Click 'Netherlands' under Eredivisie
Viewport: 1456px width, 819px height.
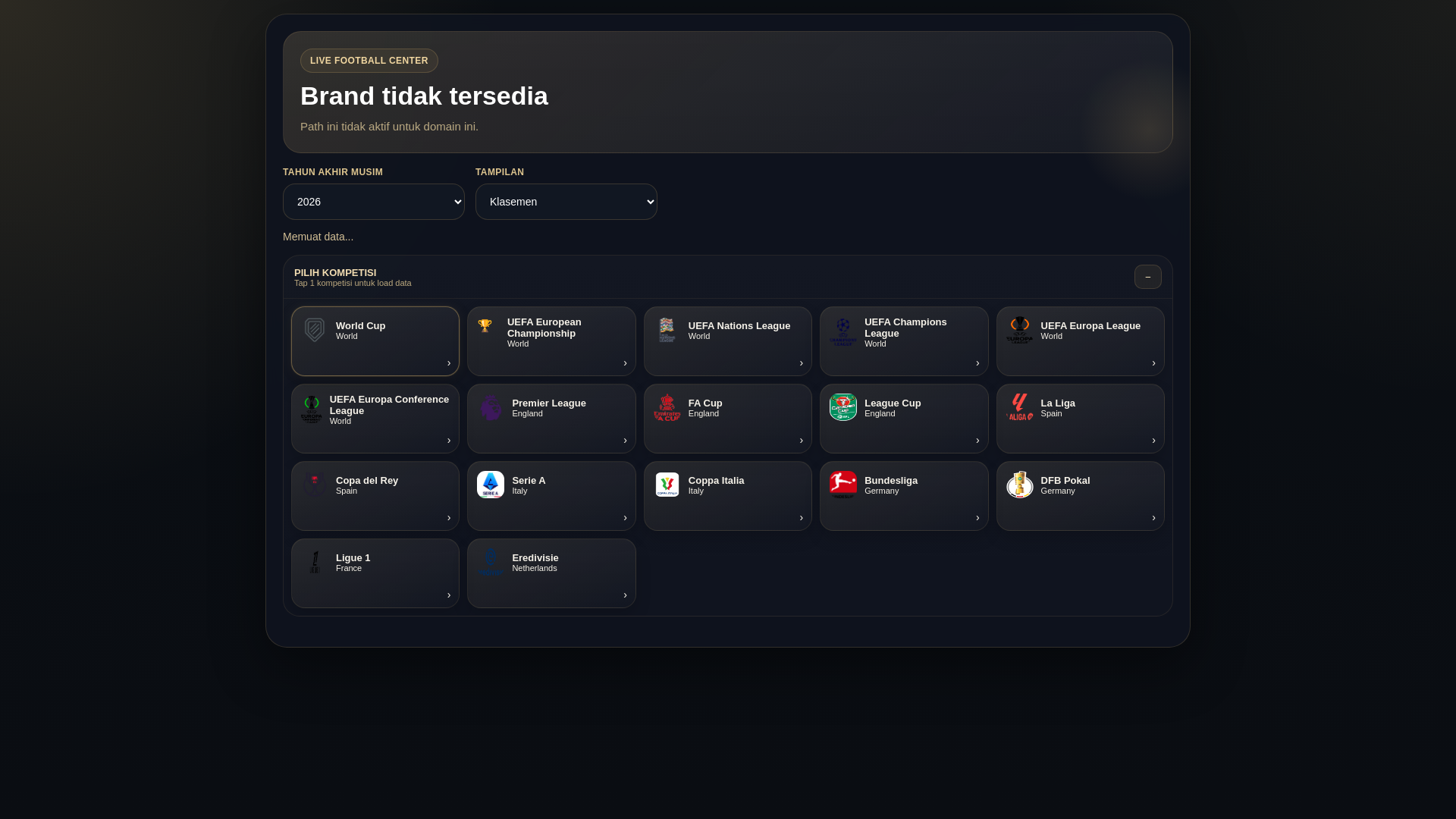[535, 568]
